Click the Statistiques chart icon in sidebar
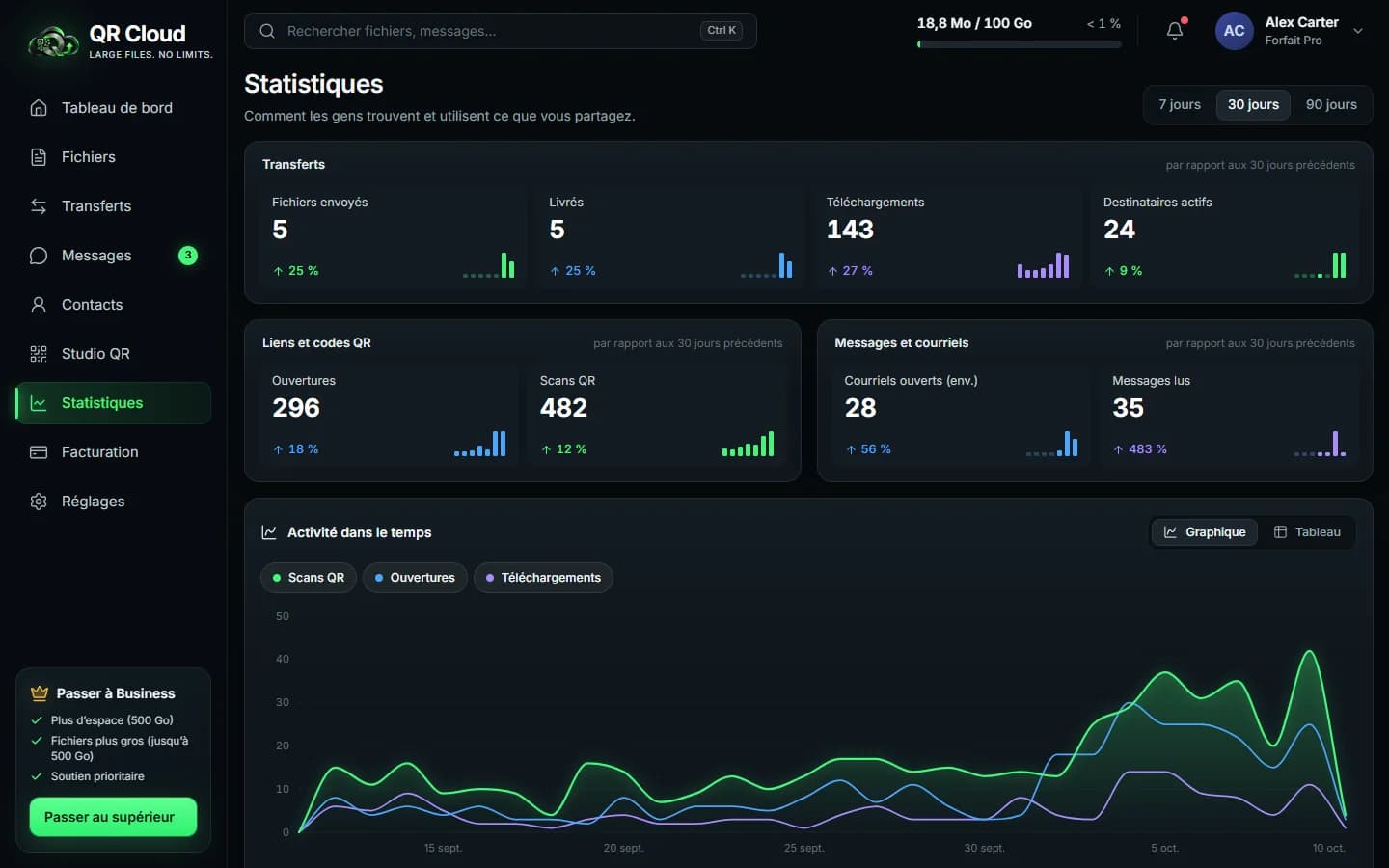The width and height of the screenshot is (1389, 868). (x=39, y=403)
